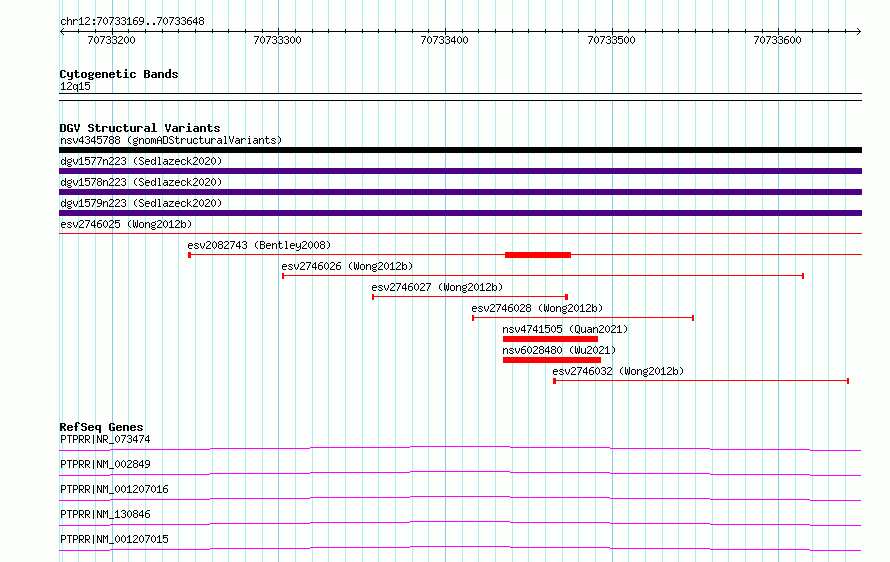This screenshot has width=890, height=562.
Task: Click the nsv4345788 gnomAD structural variant label
Action: (171, 140)
